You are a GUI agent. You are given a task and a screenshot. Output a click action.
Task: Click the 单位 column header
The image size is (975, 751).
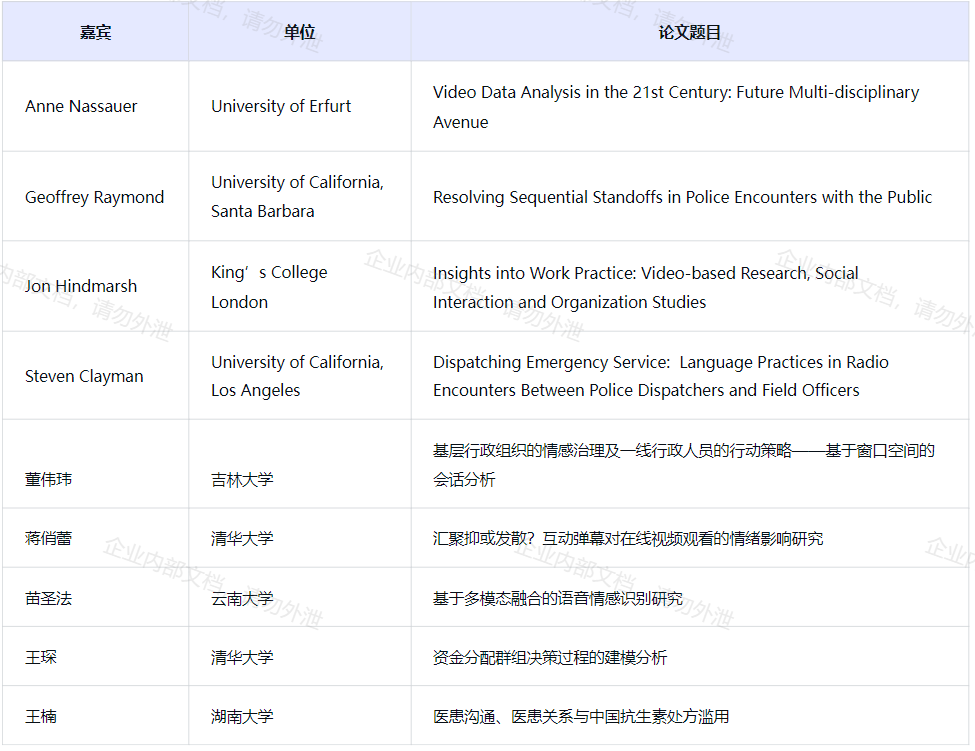click(x=299, y=32)
